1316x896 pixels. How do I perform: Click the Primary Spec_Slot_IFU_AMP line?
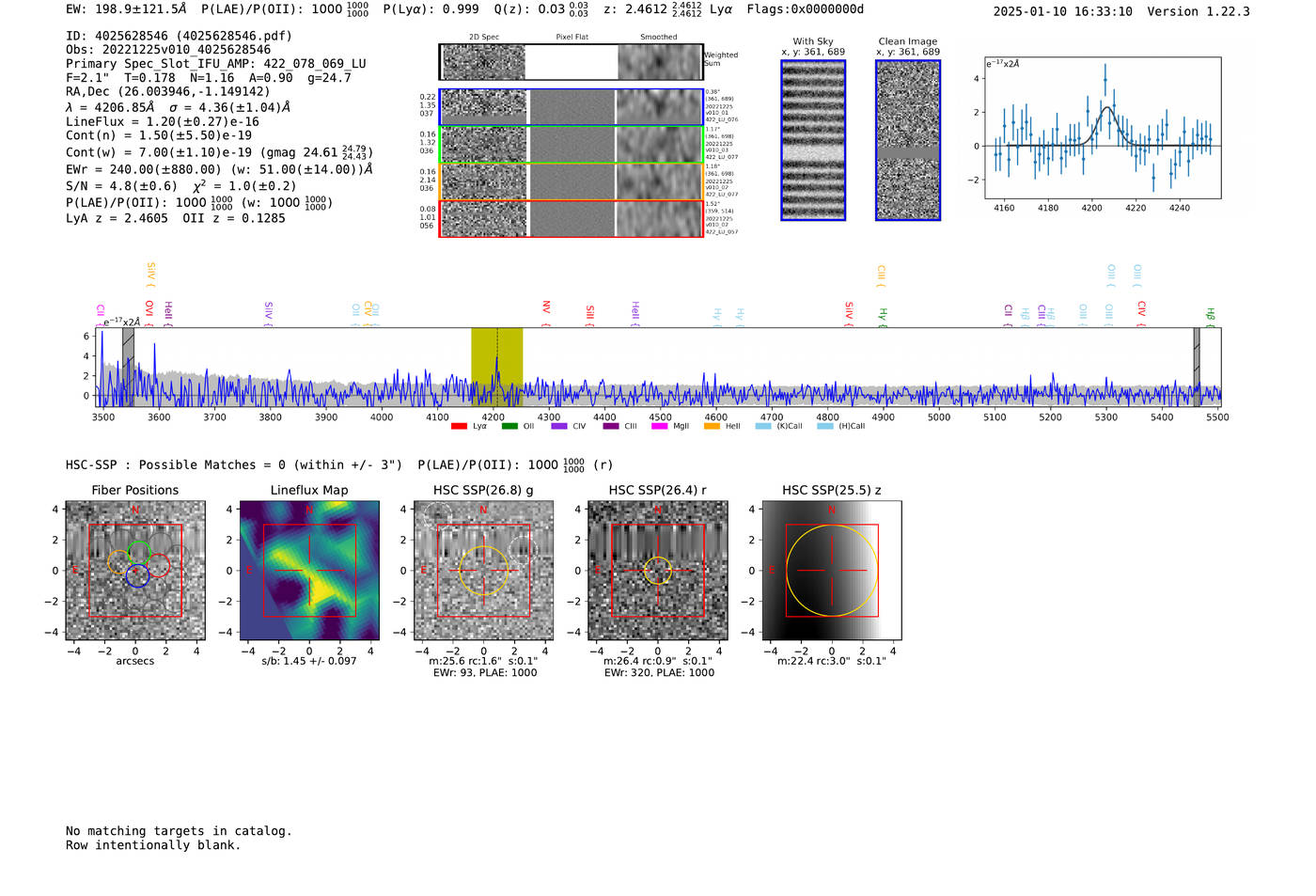pos(216,64)
